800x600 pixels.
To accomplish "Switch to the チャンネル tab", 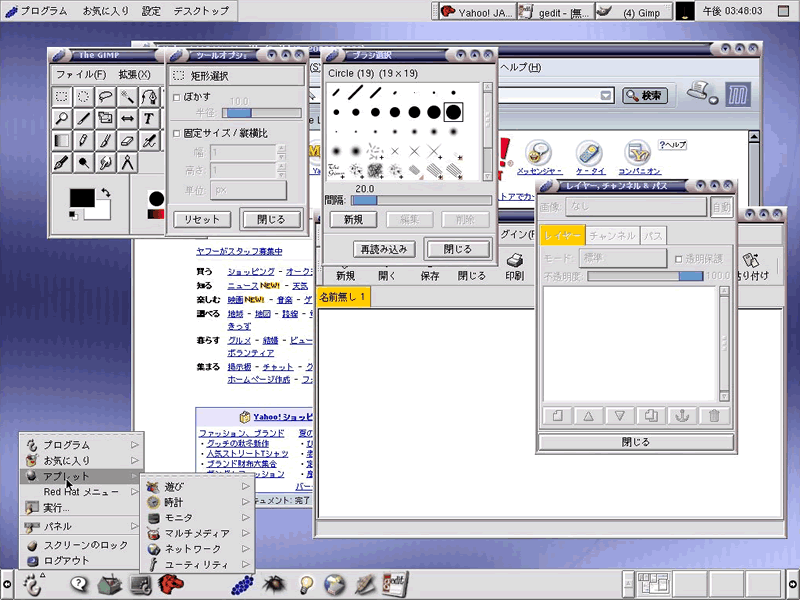I will (612, 236).
